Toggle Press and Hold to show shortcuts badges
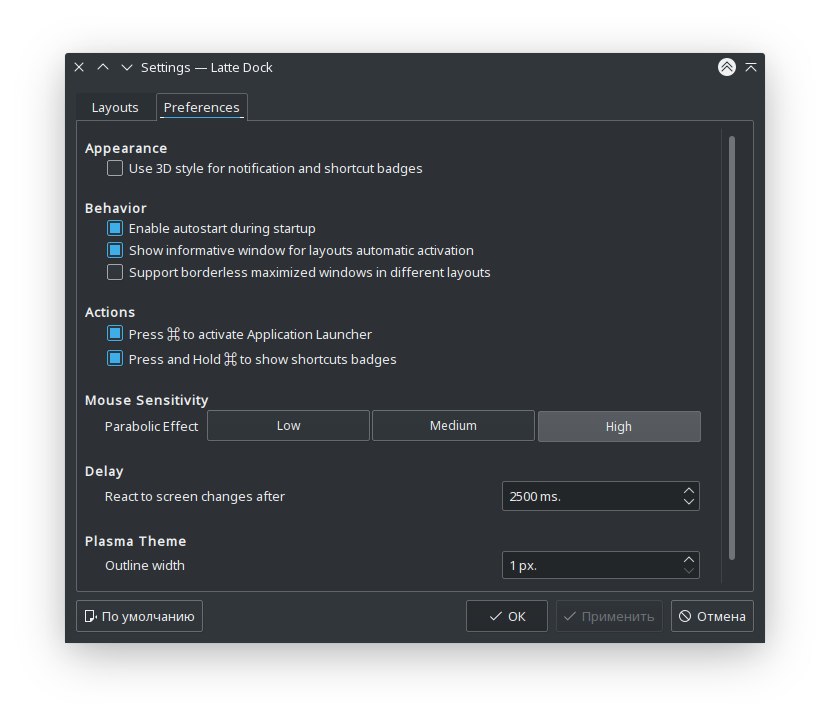This screenshot has width=830, height=720. (x=114, y=358)
